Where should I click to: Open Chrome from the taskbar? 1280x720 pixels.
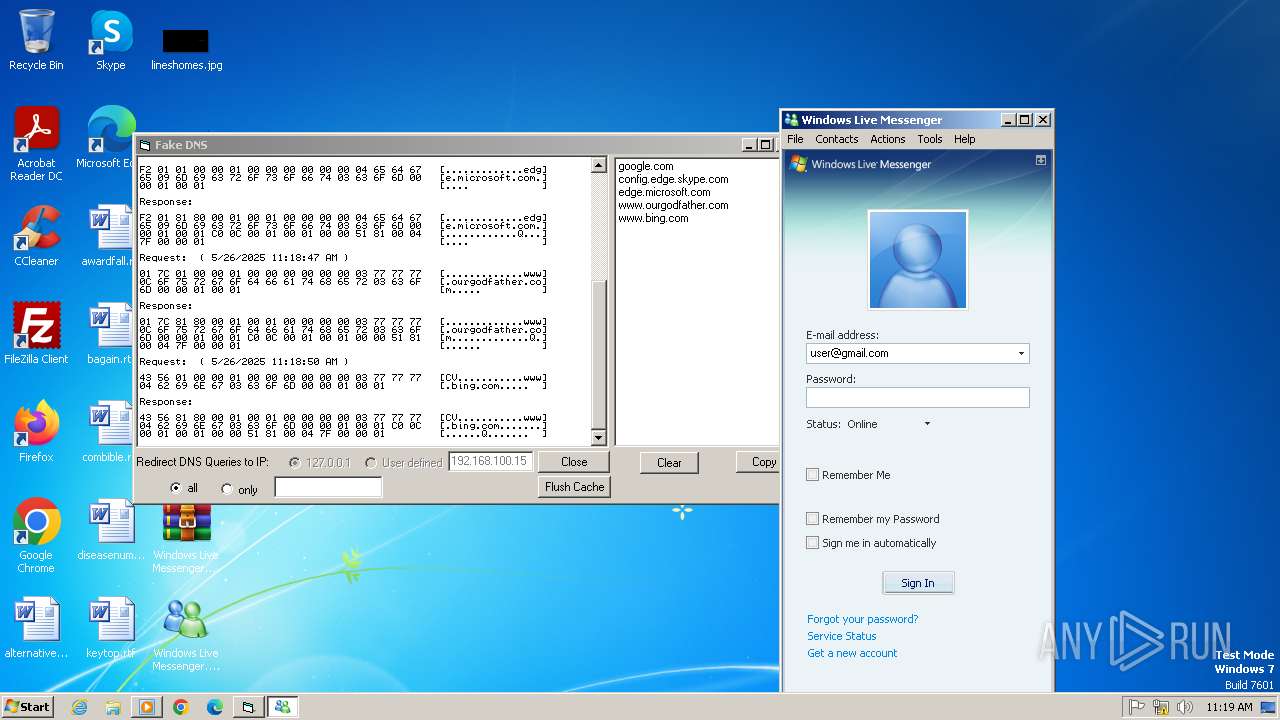pyautogui.click(x=181, y=707)
